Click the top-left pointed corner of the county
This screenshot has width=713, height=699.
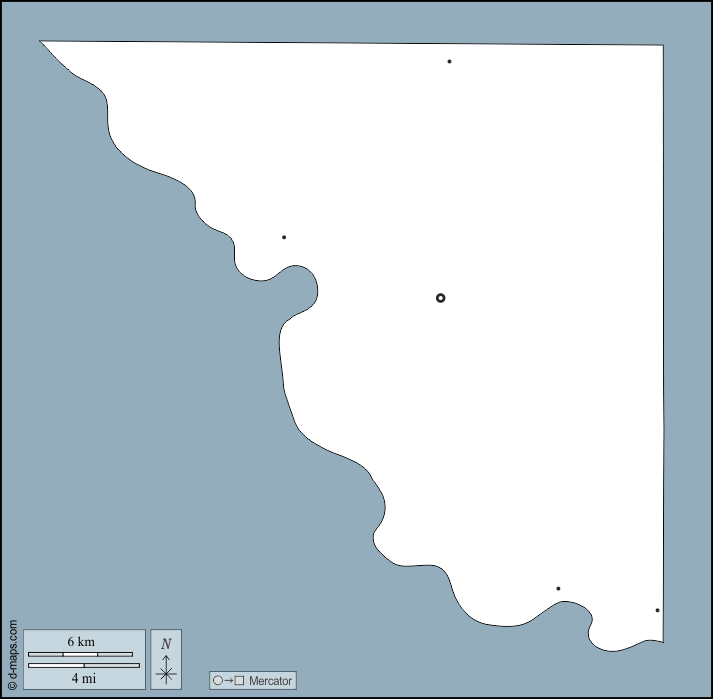click(x=42, y=42)
